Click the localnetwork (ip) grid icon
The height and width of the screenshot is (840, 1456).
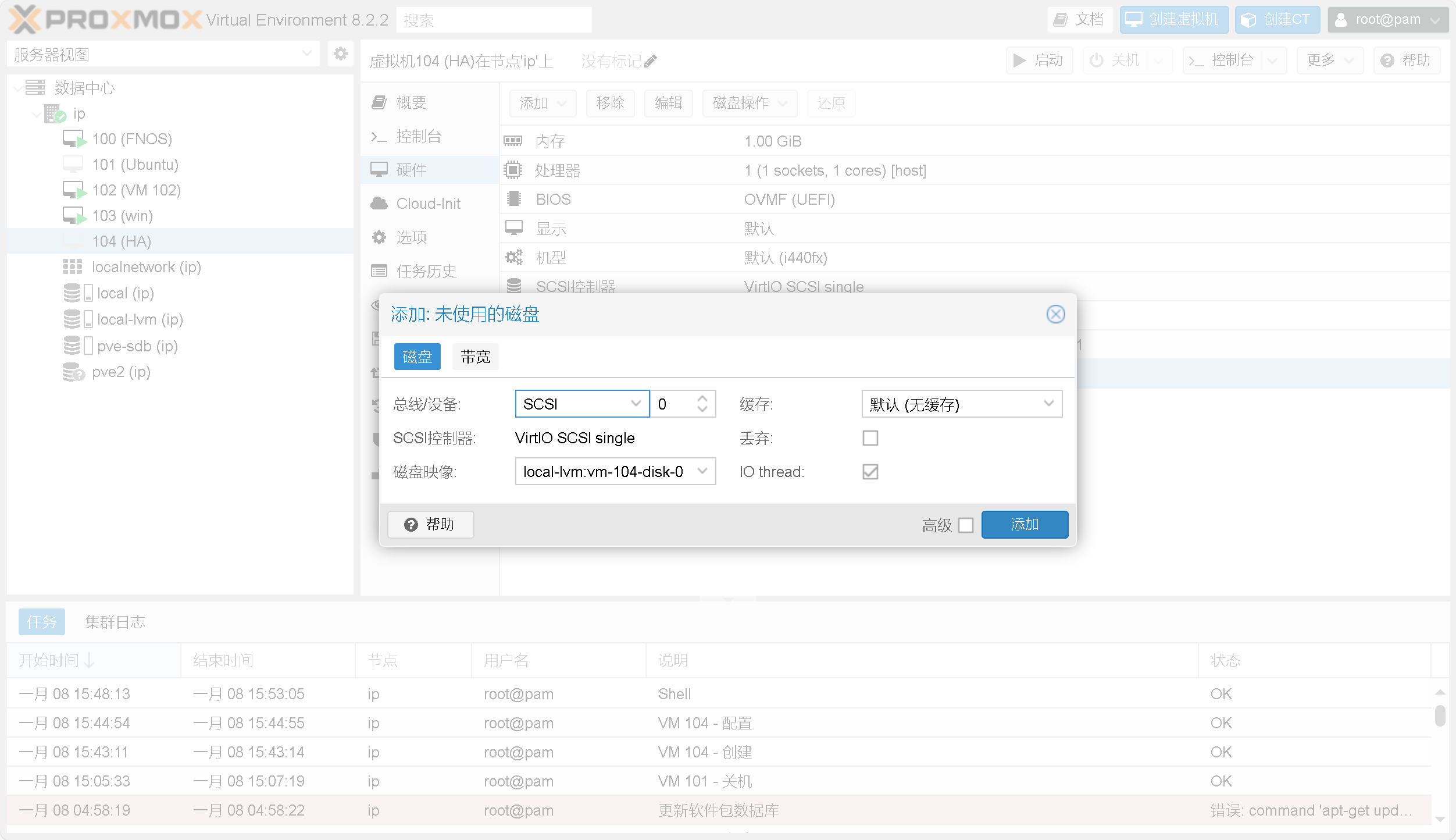click(73, 267)
